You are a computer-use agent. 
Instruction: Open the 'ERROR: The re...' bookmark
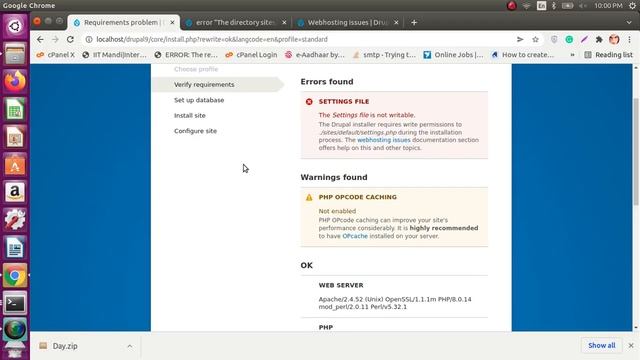[186, 55]
